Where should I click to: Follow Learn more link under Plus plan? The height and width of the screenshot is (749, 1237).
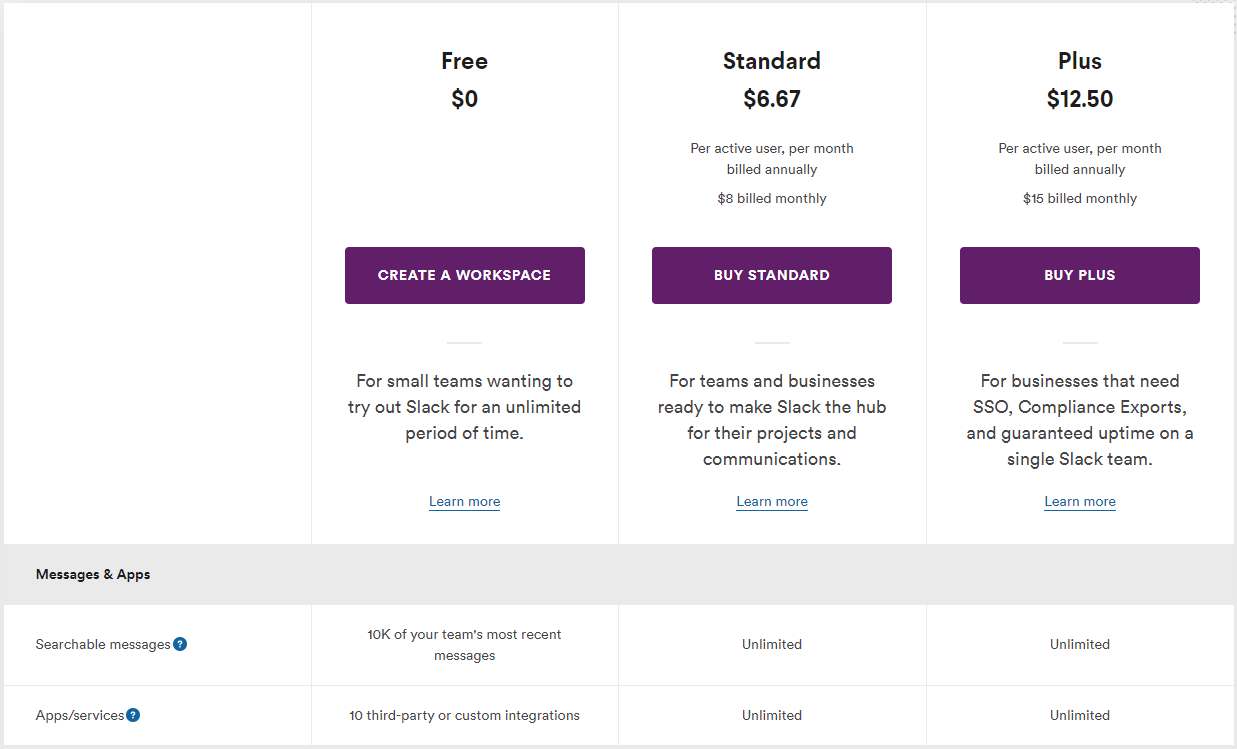(1079, 501)
